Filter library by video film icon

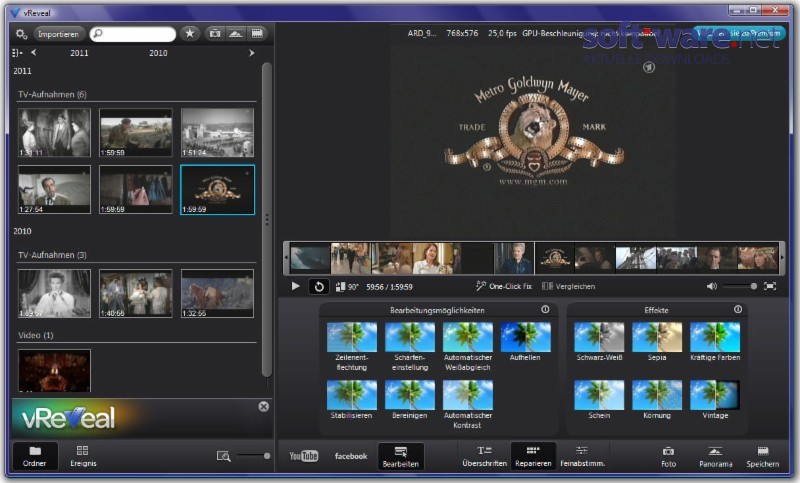(x=257, y=34)
